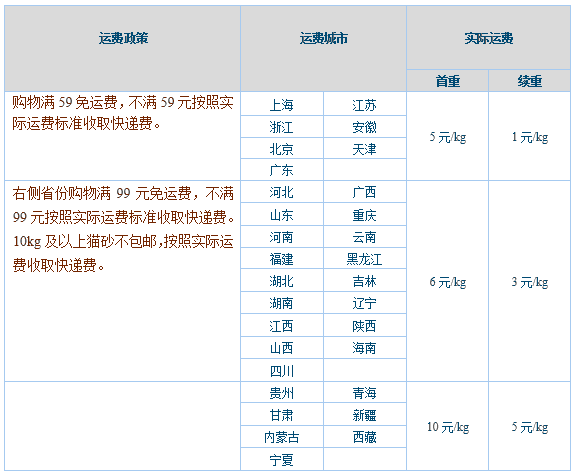Click the 10 元/kg first-weight price
The image size is (577, 476).
(447, 427)
